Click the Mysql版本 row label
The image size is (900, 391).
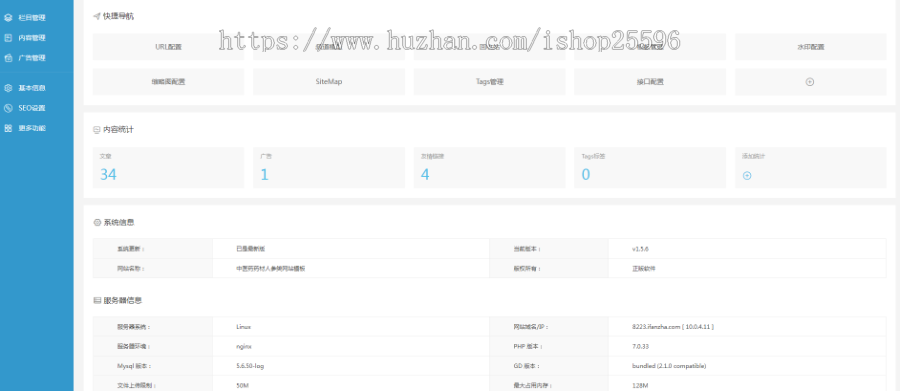click(x=134, y=366)
